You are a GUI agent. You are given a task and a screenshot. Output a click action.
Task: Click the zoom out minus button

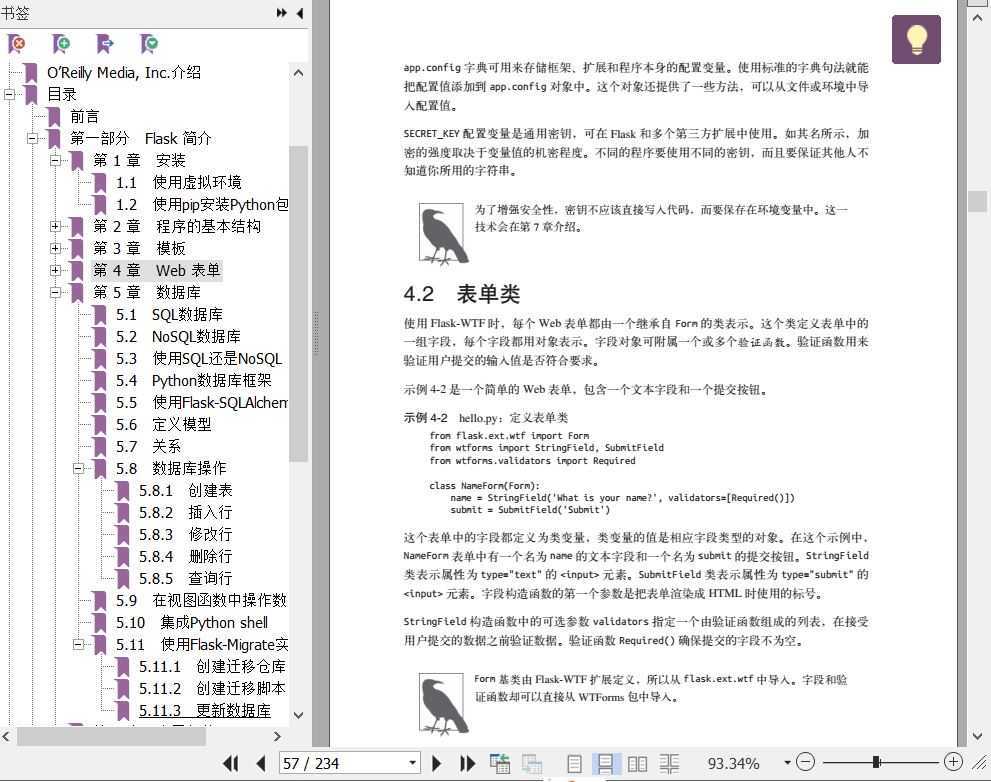[805, 762]
